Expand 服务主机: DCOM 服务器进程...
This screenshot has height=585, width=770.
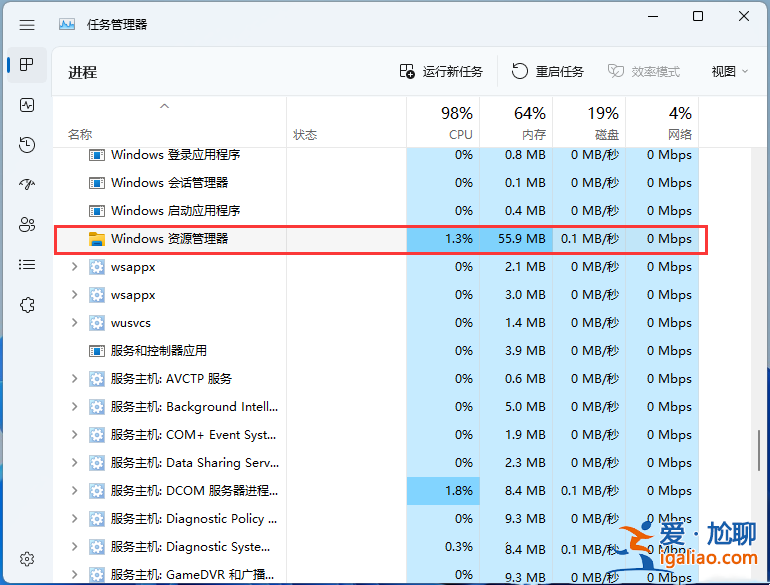coord(75,491)
